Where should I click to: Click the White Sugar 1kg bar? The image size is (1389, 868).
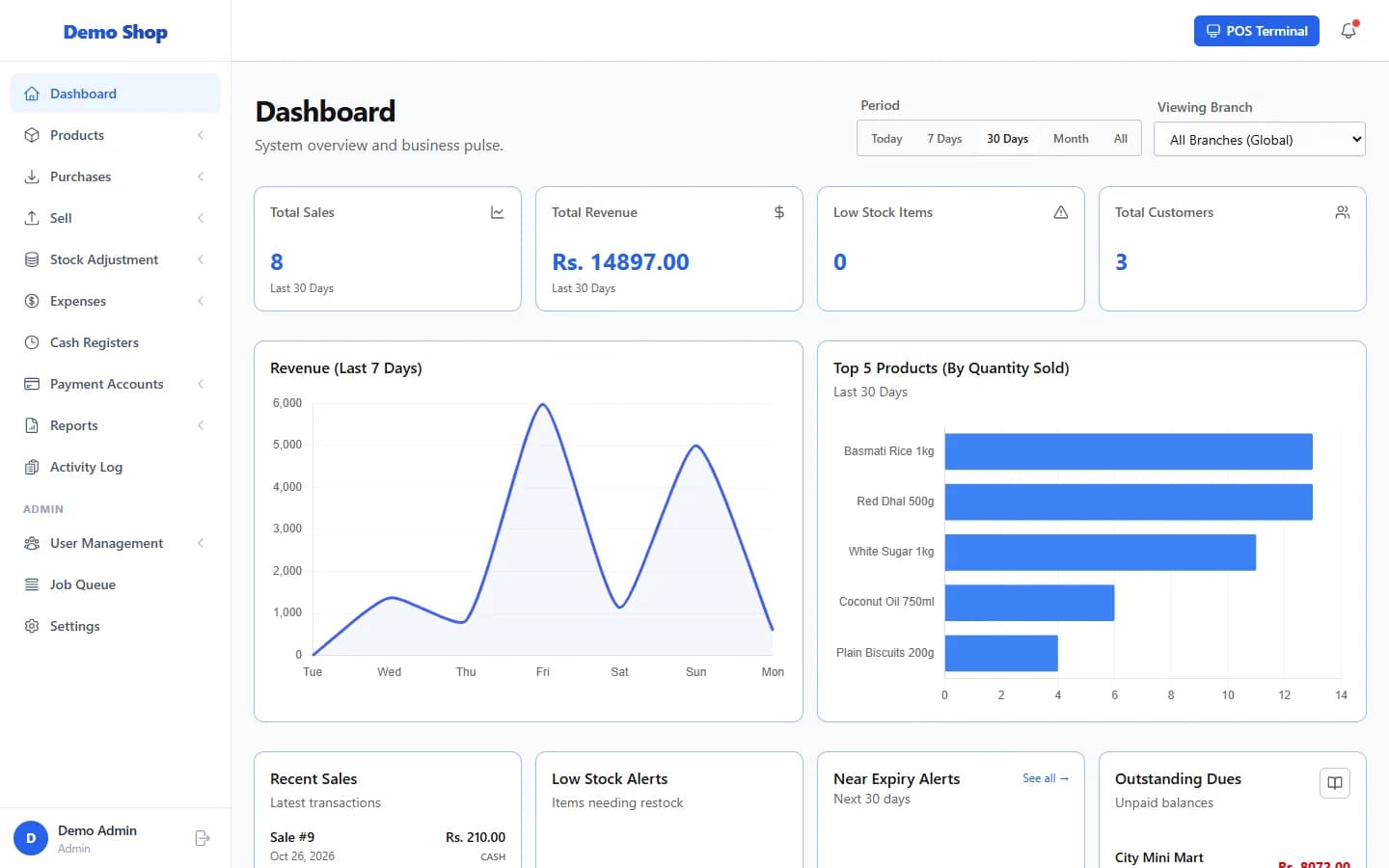coord(1101,553)
